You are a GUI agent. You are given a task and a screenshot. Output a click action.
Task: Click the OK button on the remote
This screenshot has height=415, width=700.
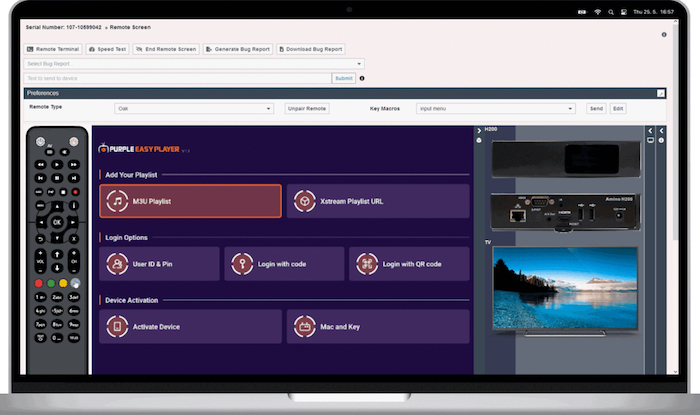pos(57,222)
